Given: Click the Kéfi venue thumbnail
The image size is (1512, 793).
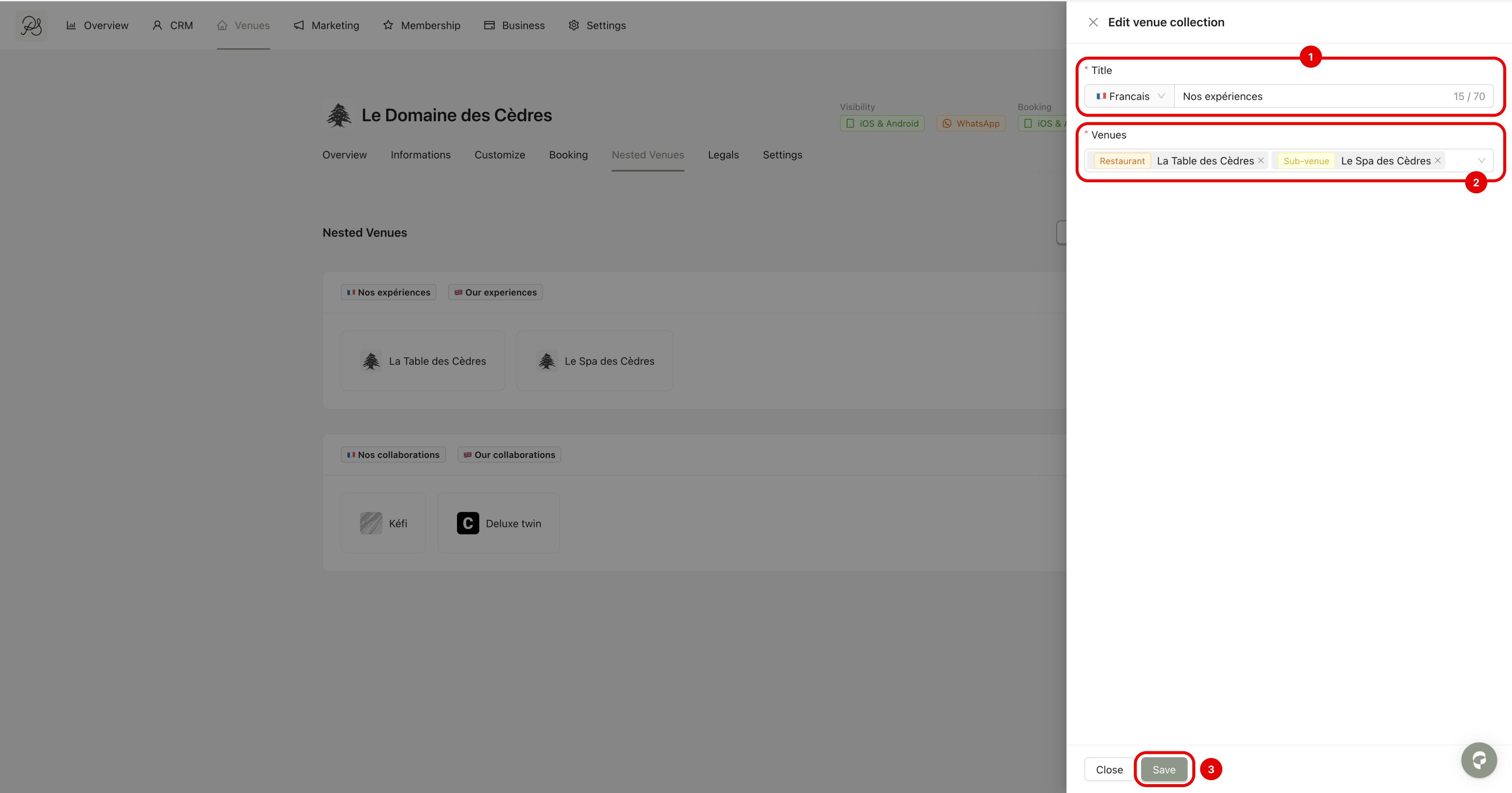Looking at the screenshot, I should (371, 523).
